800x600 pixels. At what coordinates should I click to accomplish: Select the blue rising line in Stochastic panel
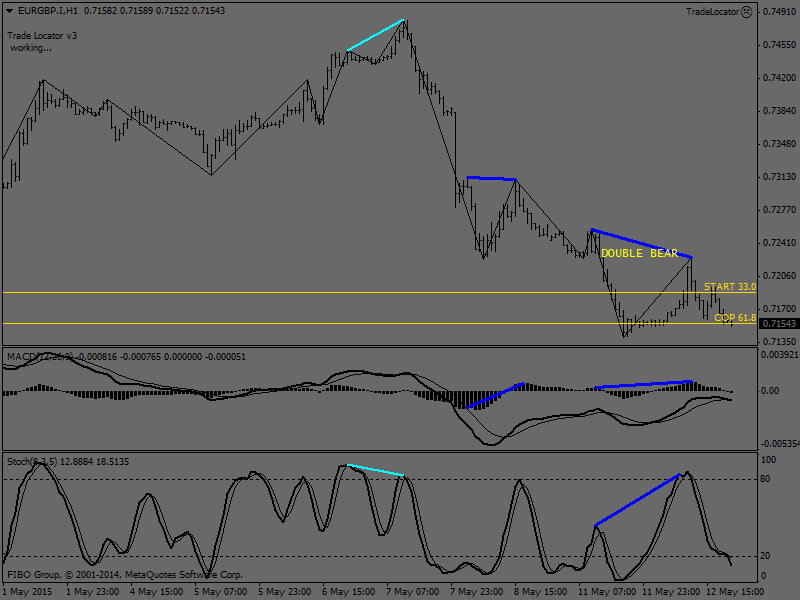(x=638, y=499)
